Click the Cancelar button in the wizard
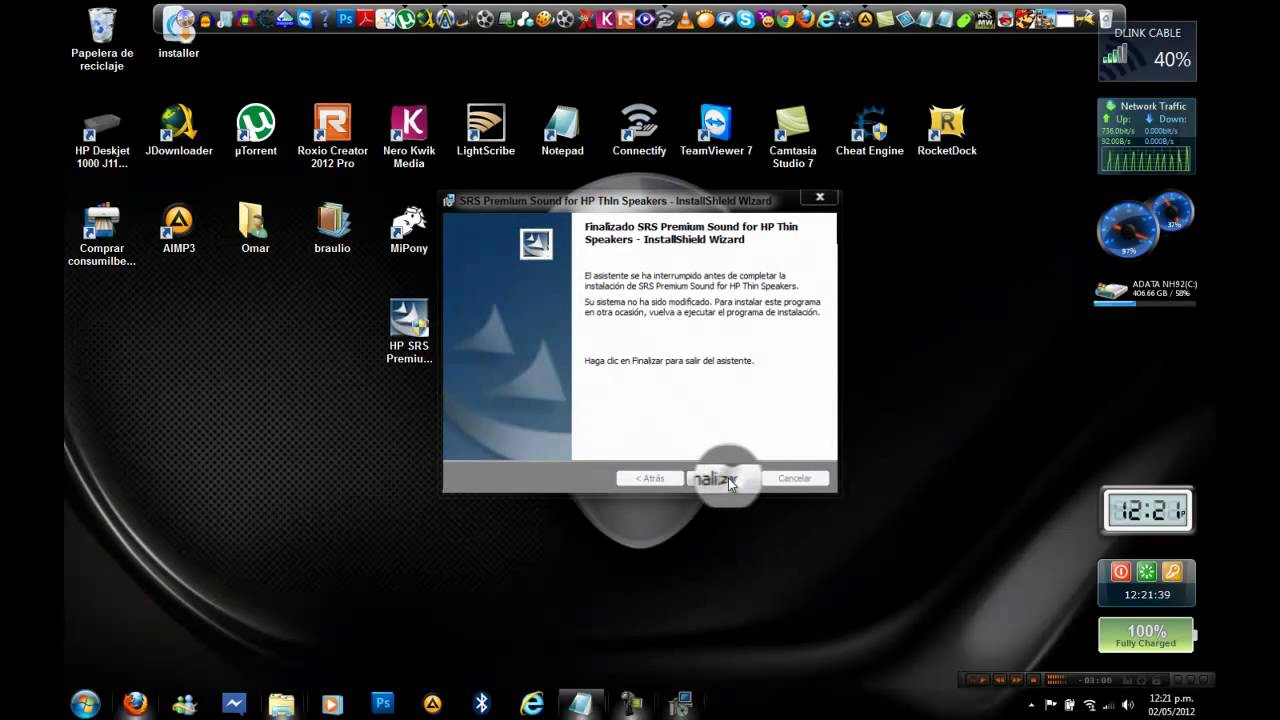The height and width of the screenshot is (720, 1280). click(795, 478)
